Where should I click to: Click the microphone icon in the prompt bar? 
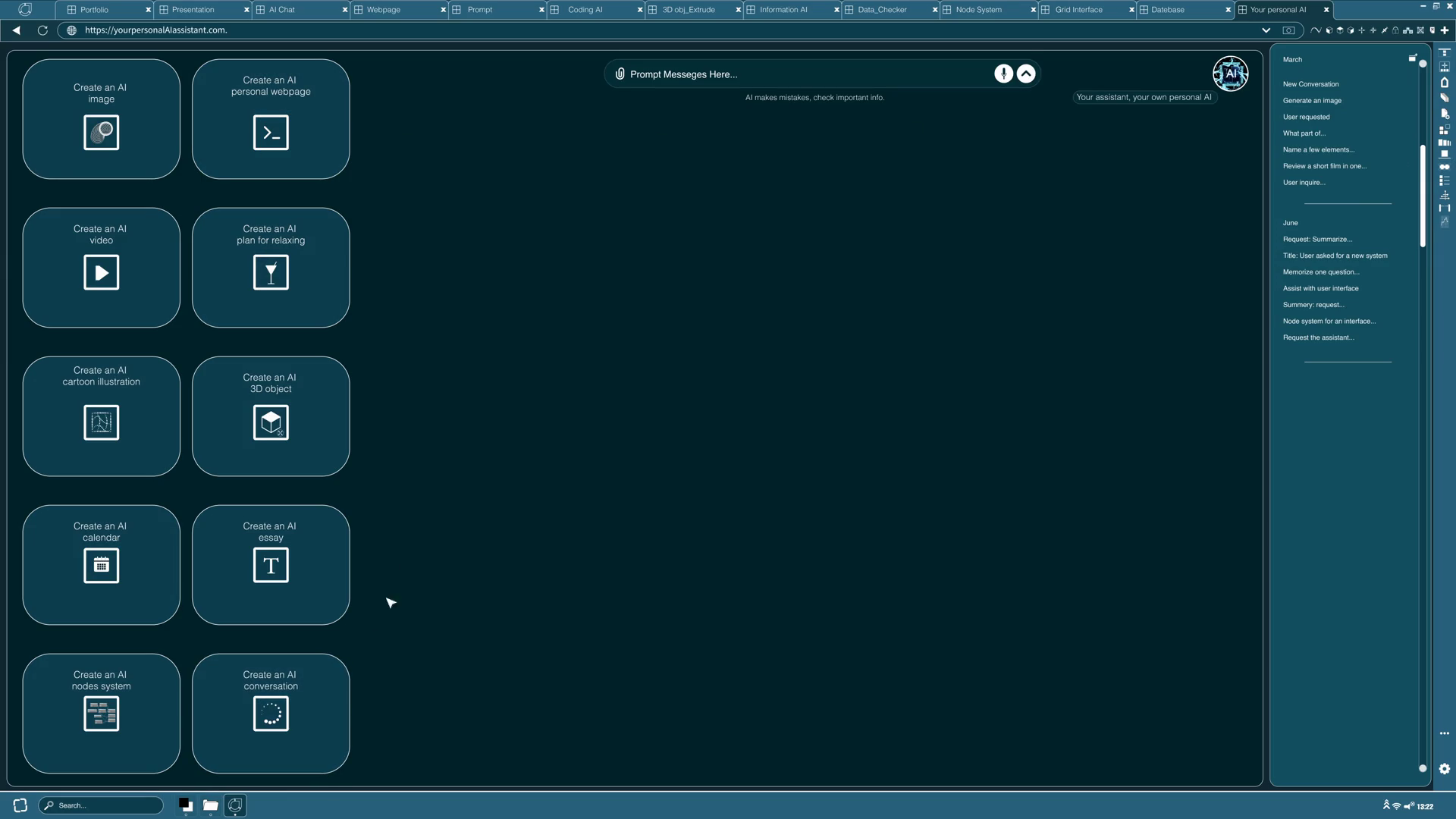1003,74
